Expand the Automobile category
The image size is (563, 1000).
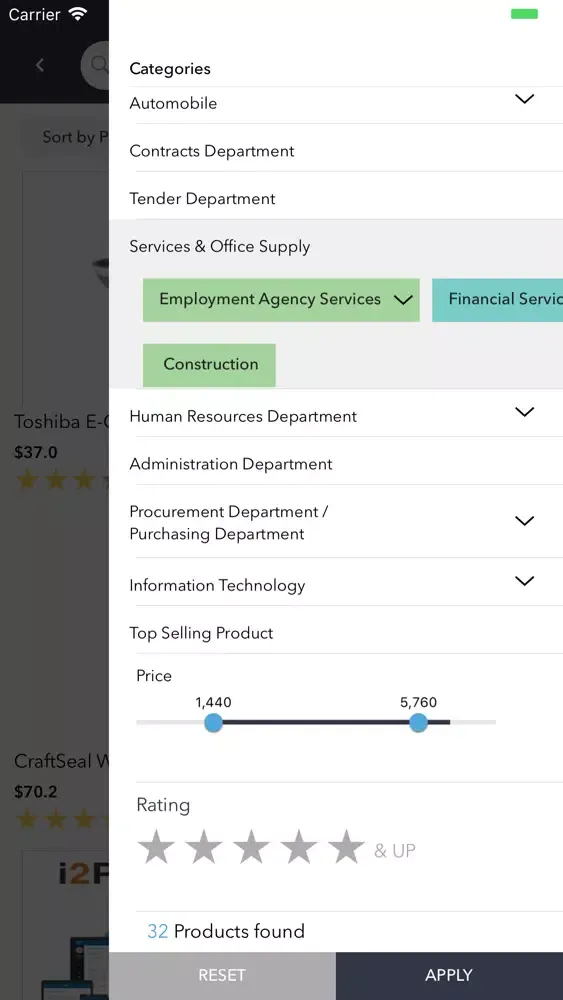tap(524, 99)
